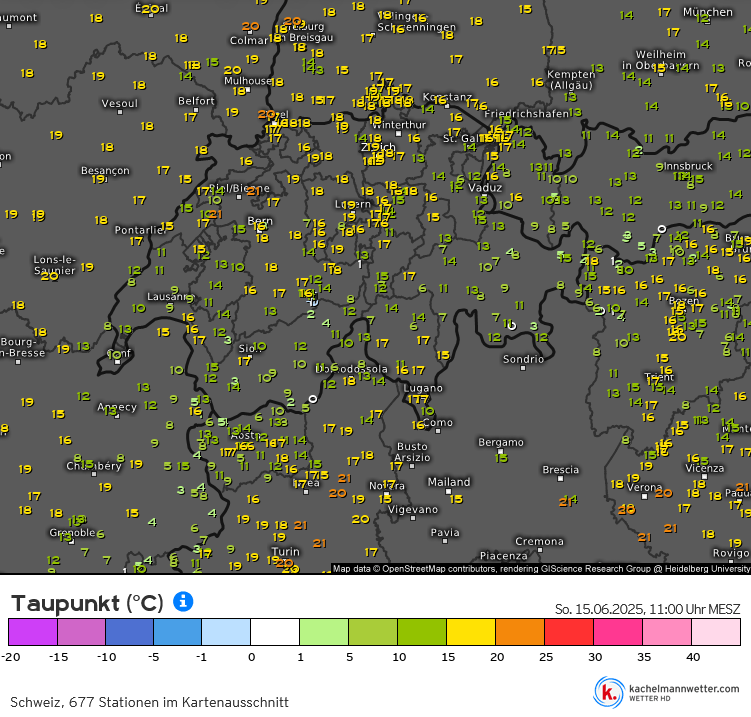Open the kachelmannwetter.com link
The width and height of the screenshot is (751, 717).
click(684, 688)
